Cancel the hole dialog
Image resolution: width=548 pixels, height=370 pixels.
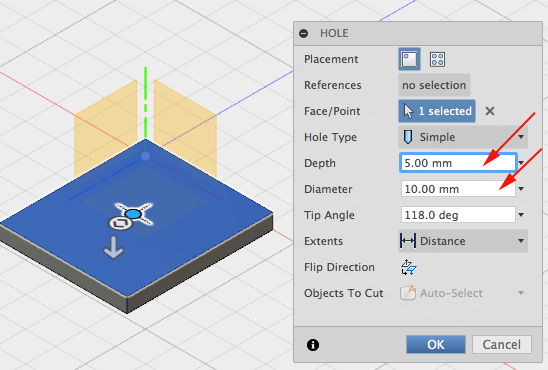click(x=502, y=344)
